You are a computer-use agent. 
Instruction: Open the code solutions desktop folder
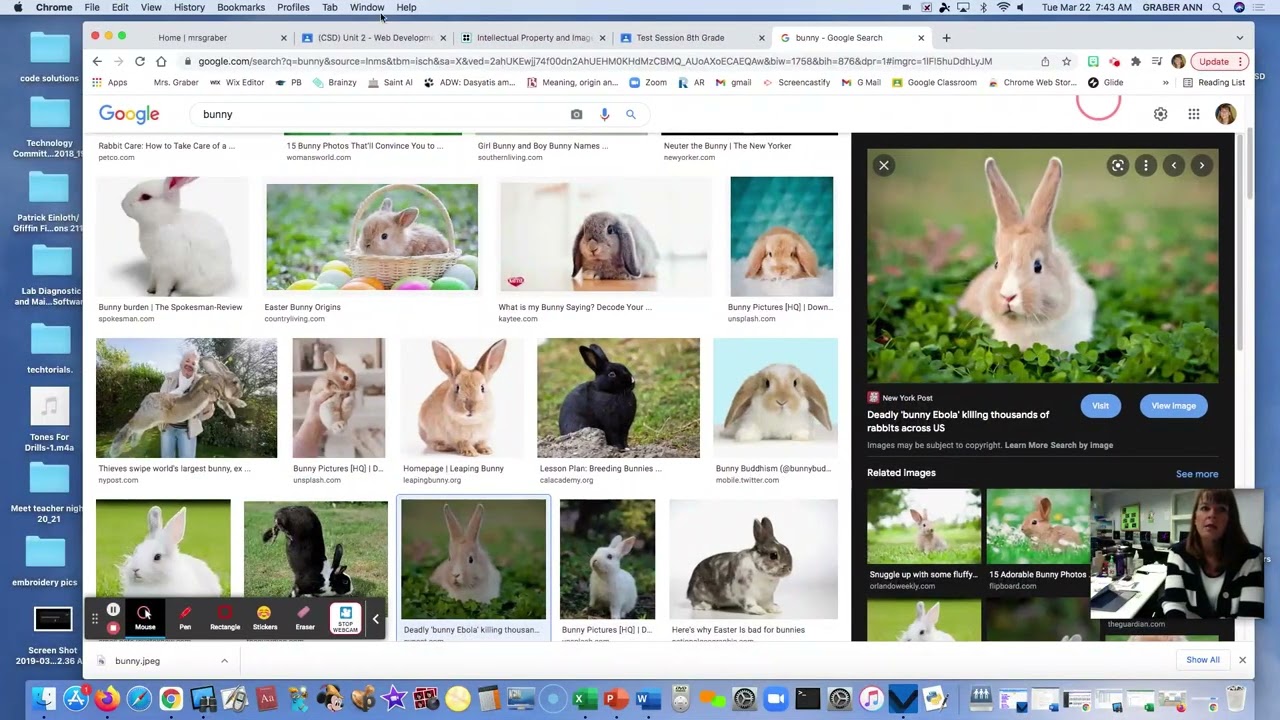[49, 57]
